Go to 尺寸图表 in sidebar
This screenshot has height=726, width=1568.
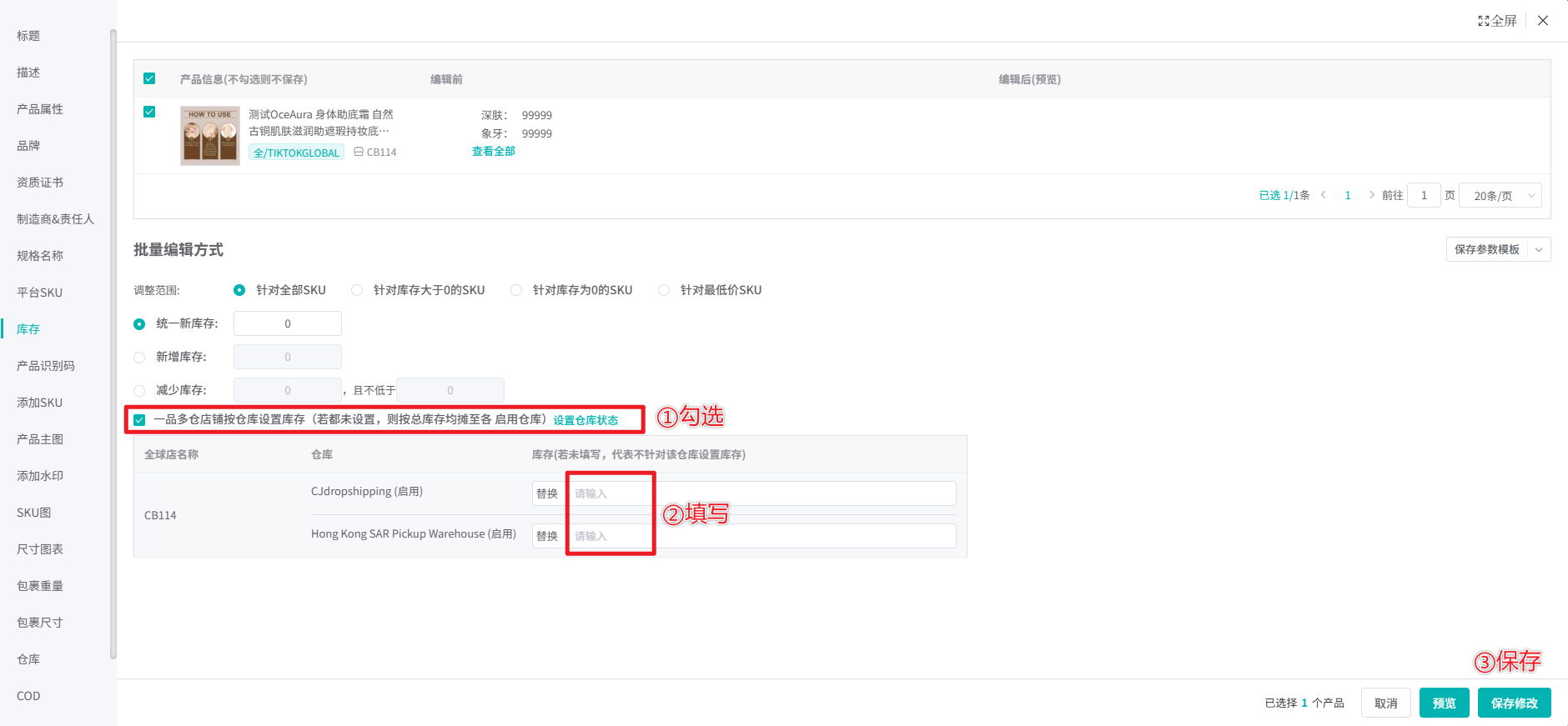point(40,549)
